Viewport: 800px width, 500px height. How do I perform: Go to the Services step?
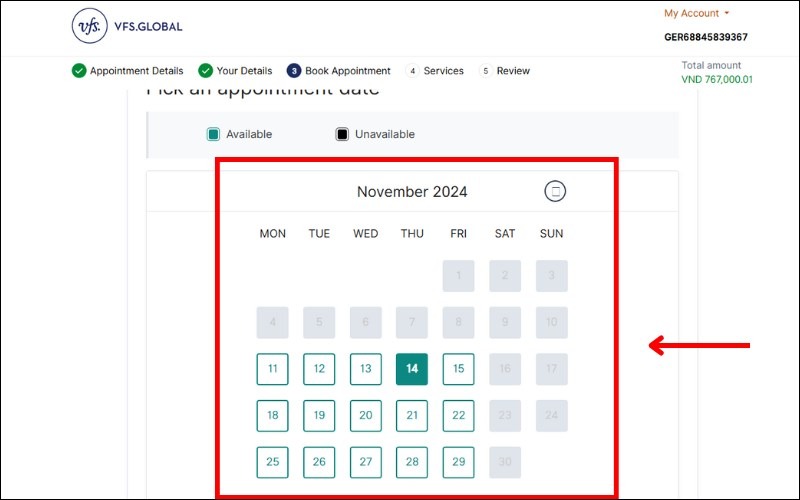(x=443, y=71)
